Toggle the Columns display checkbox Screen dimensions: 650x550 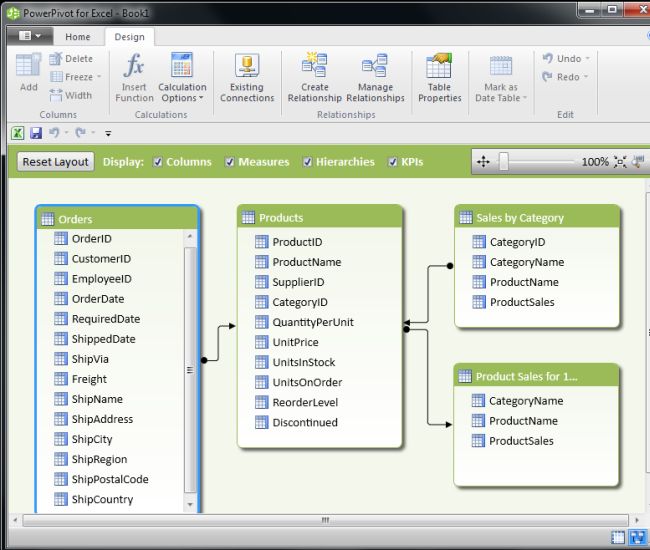point(158,162)
